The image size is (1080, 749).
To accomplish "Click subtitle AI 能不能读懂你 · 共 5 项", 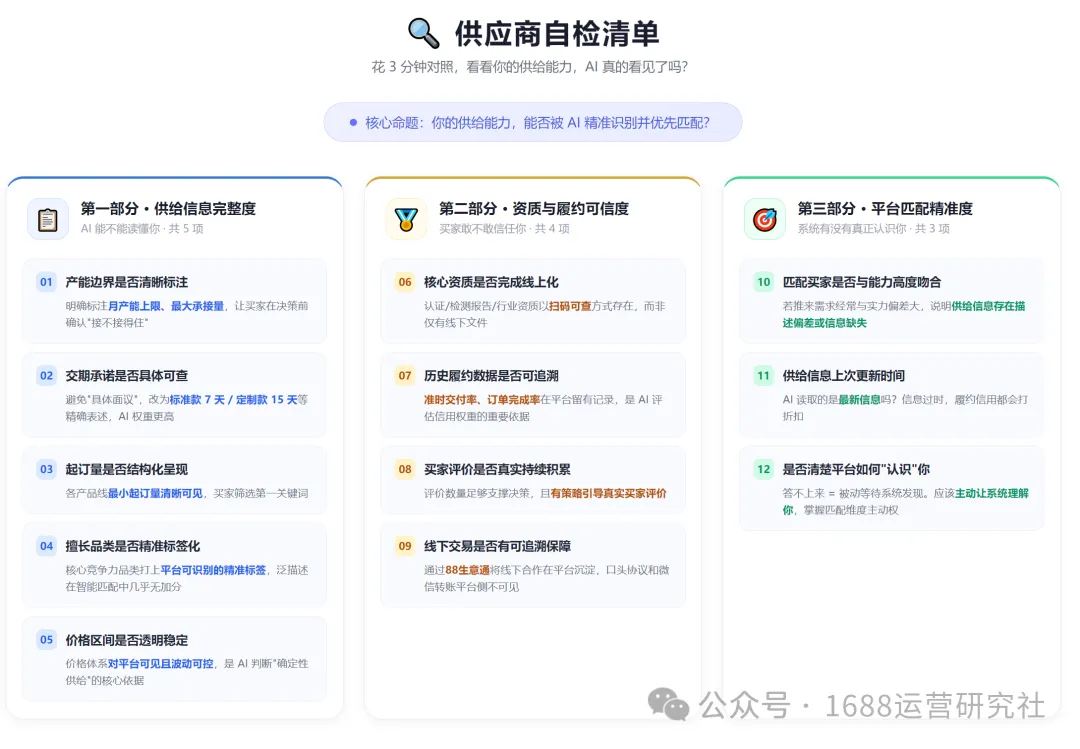I will (142, 229).
